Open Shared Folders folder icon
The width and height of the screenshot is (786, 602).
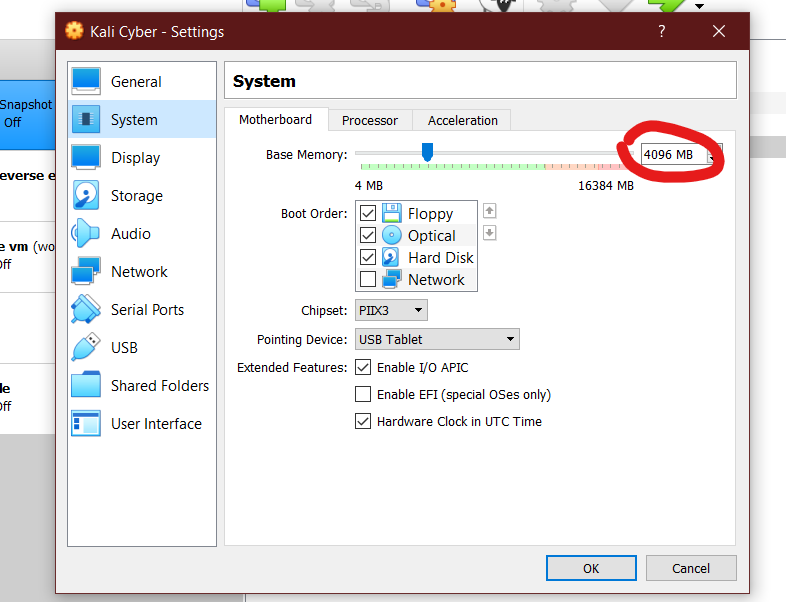click(86, 385)
